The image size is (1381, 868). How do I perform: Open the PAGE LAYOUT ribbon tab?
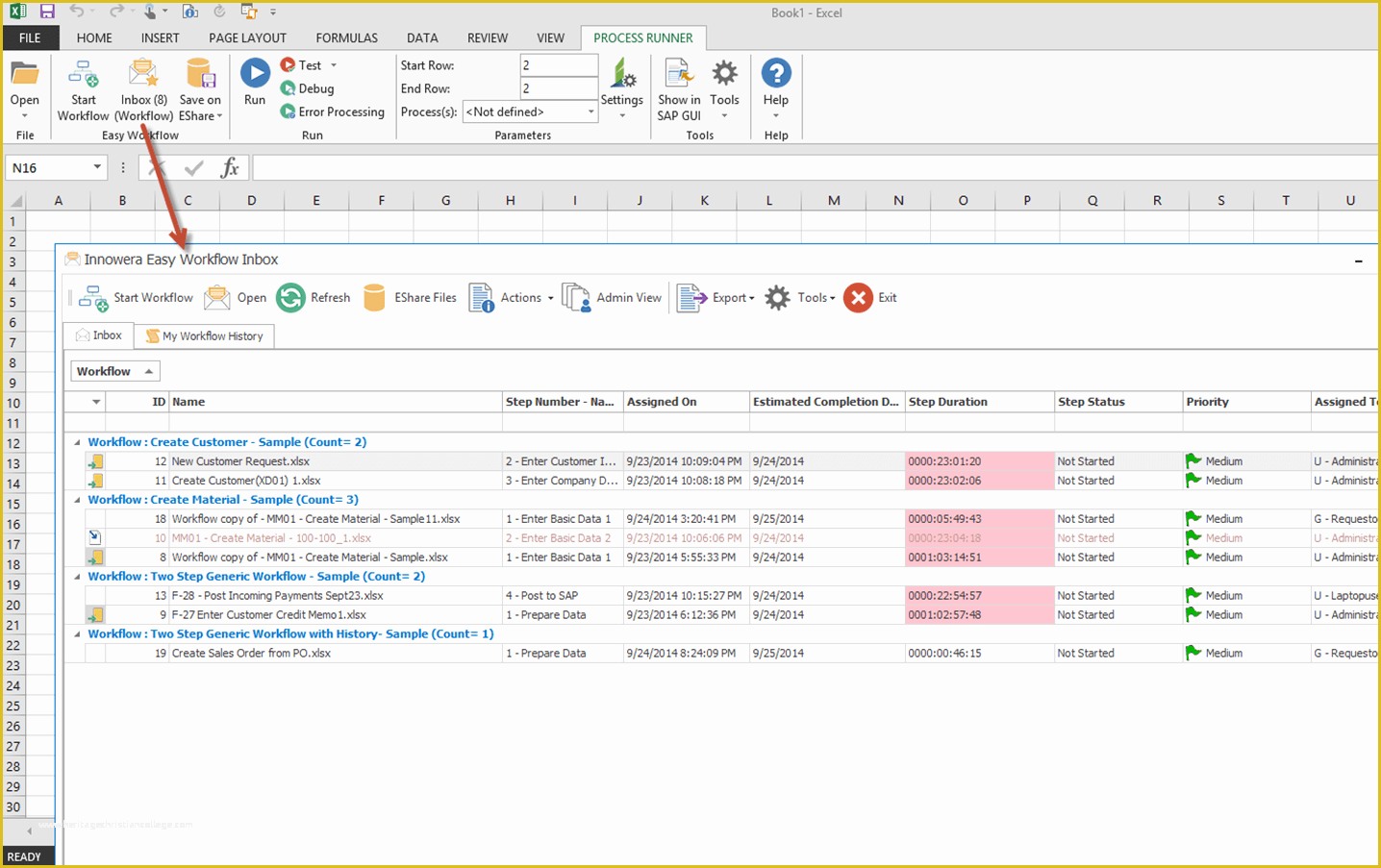(247, 37)
